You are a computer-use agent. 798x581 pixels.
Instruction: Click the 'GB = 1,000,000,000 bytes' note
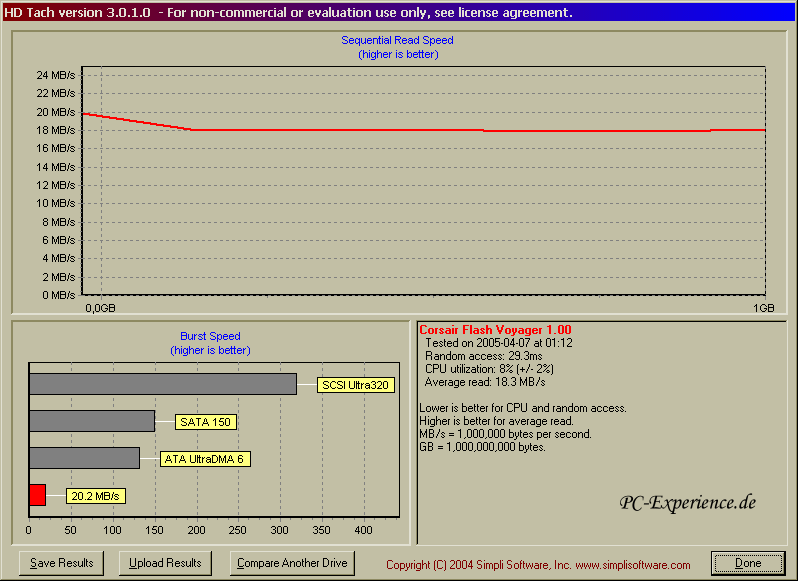tap(482, 447)
